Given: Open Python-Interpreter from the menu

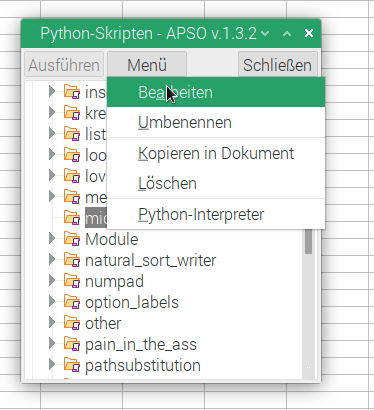Looking at the screenshot, I should point(216,214).
